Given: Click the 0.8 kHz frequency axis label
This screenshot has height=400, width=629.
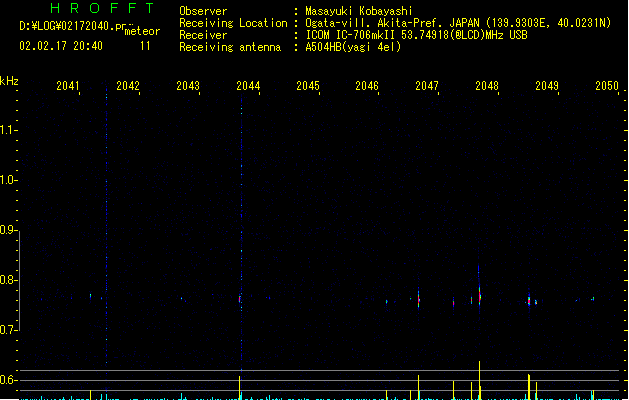Looking at the screenshot, I should [8, 280].
